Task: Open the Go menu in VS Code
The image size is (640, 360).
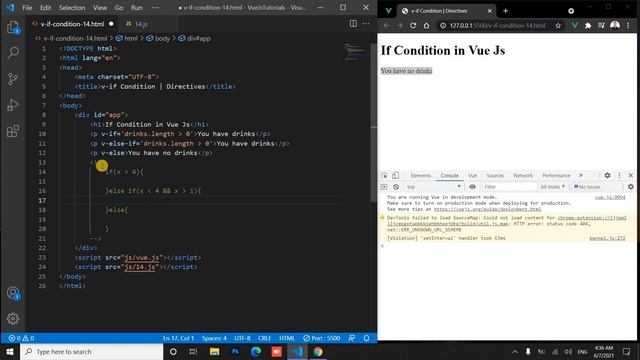Action: tap(119, 8)
